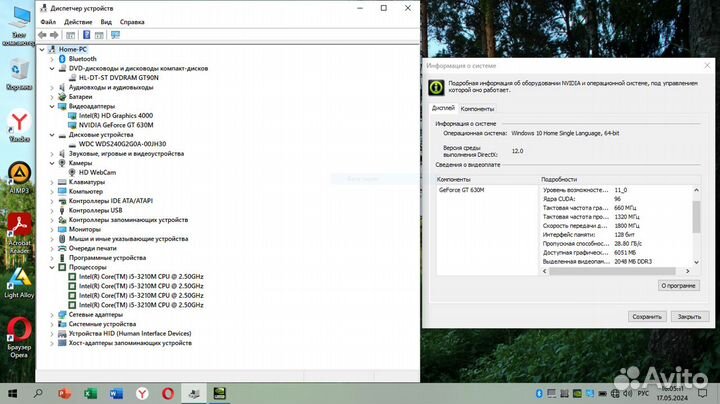
Task: Collapse the DVD-дисководы category
Action: 52,68
